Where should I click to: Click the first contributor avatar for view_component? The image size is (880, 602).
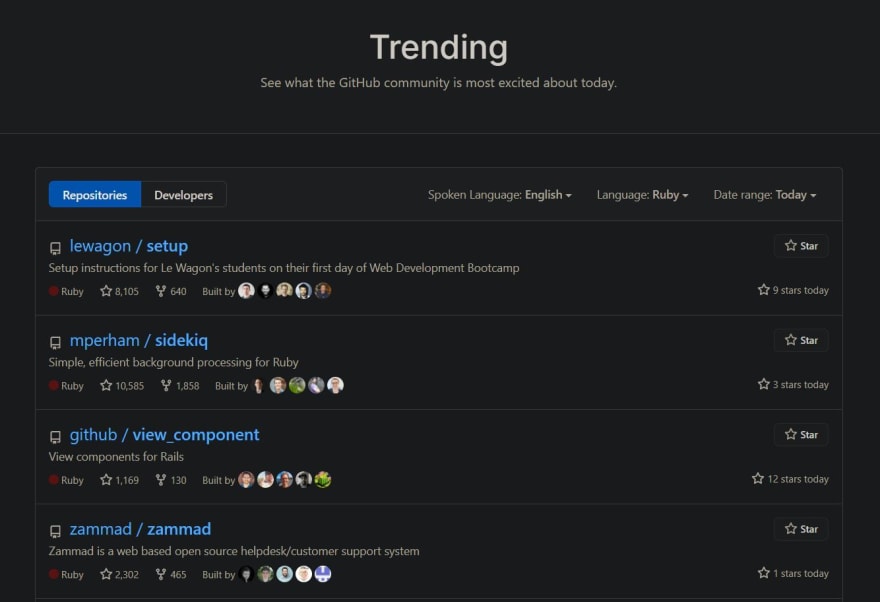point(246,479)
